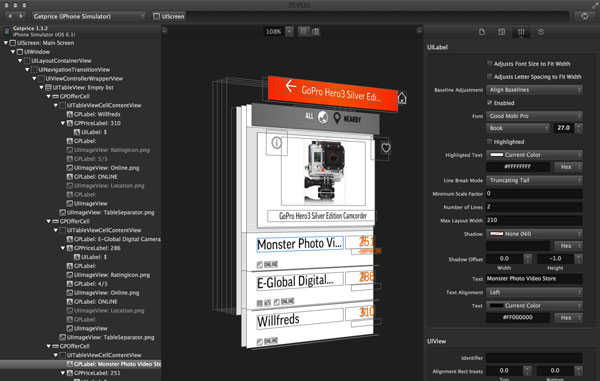The width and height of the screenshot is (600, 381).
Task: Open Baseline Adjustment Align Baselines dropdown
Action: (x=534, y=90)
